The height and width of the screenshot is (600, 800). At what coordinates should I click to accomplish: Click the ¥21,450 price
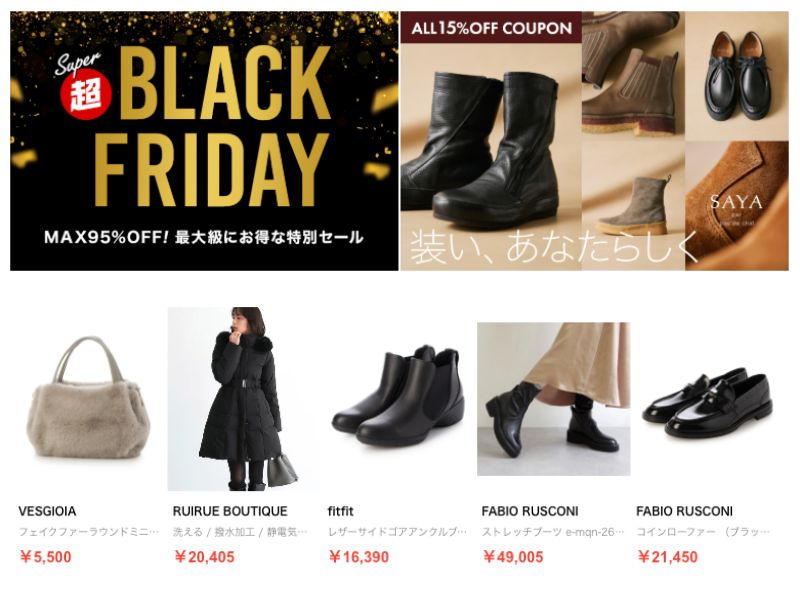pyautogui.click(x=668, y=557)
